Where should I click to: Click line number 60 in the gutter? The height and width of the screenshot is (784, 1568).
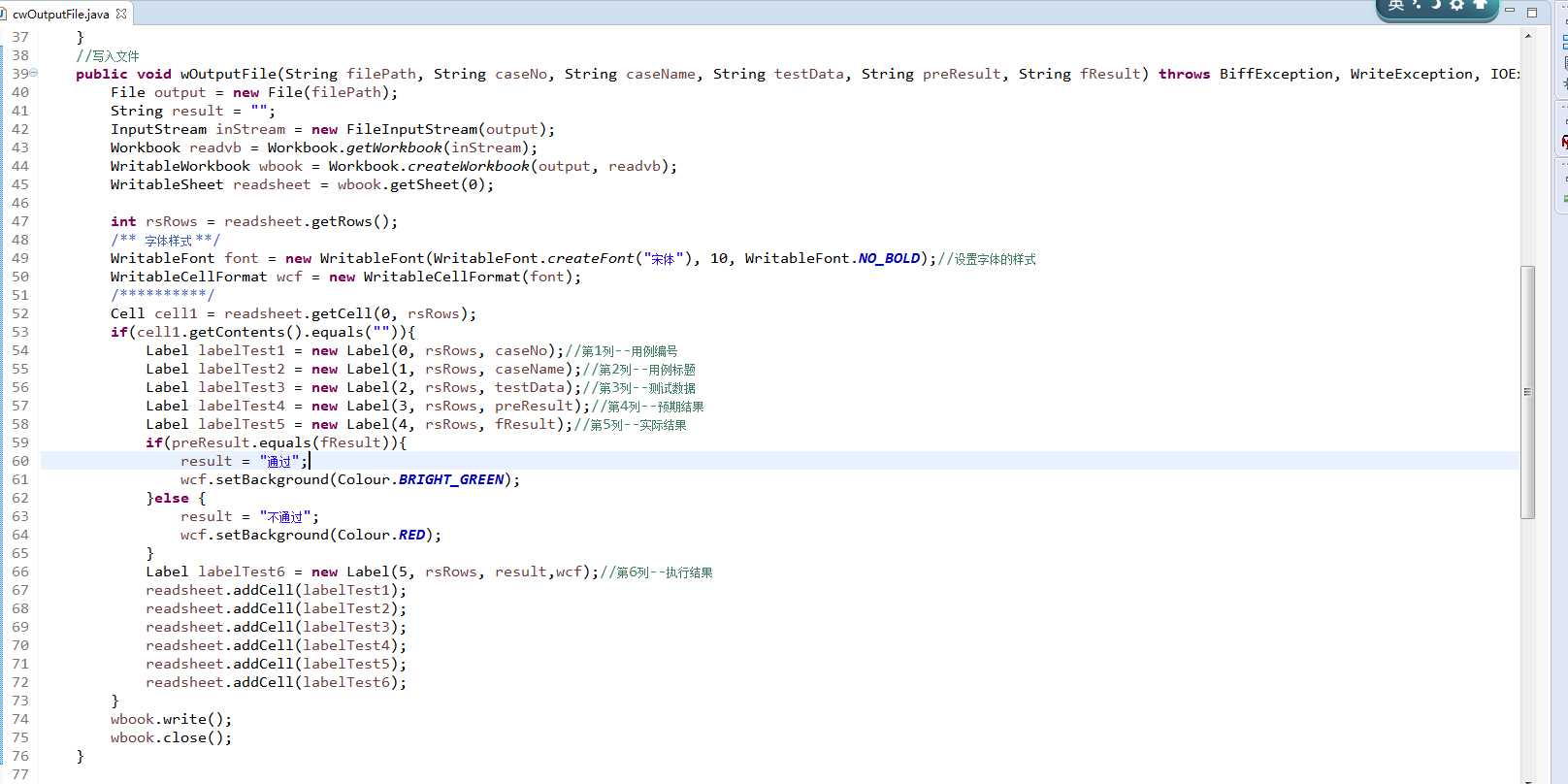click(x=20, y=461)
